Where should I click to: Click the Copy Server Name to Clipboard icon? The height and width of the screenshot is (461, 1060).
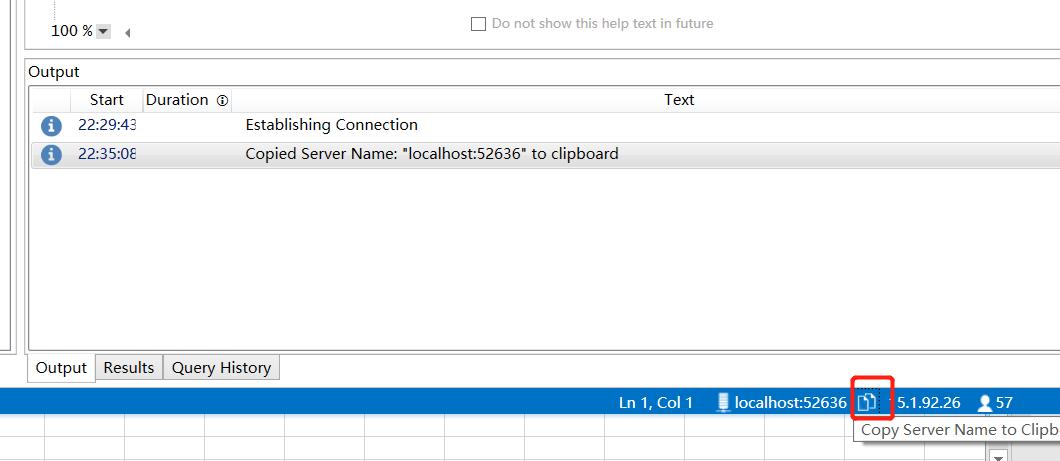coord(868,402)
